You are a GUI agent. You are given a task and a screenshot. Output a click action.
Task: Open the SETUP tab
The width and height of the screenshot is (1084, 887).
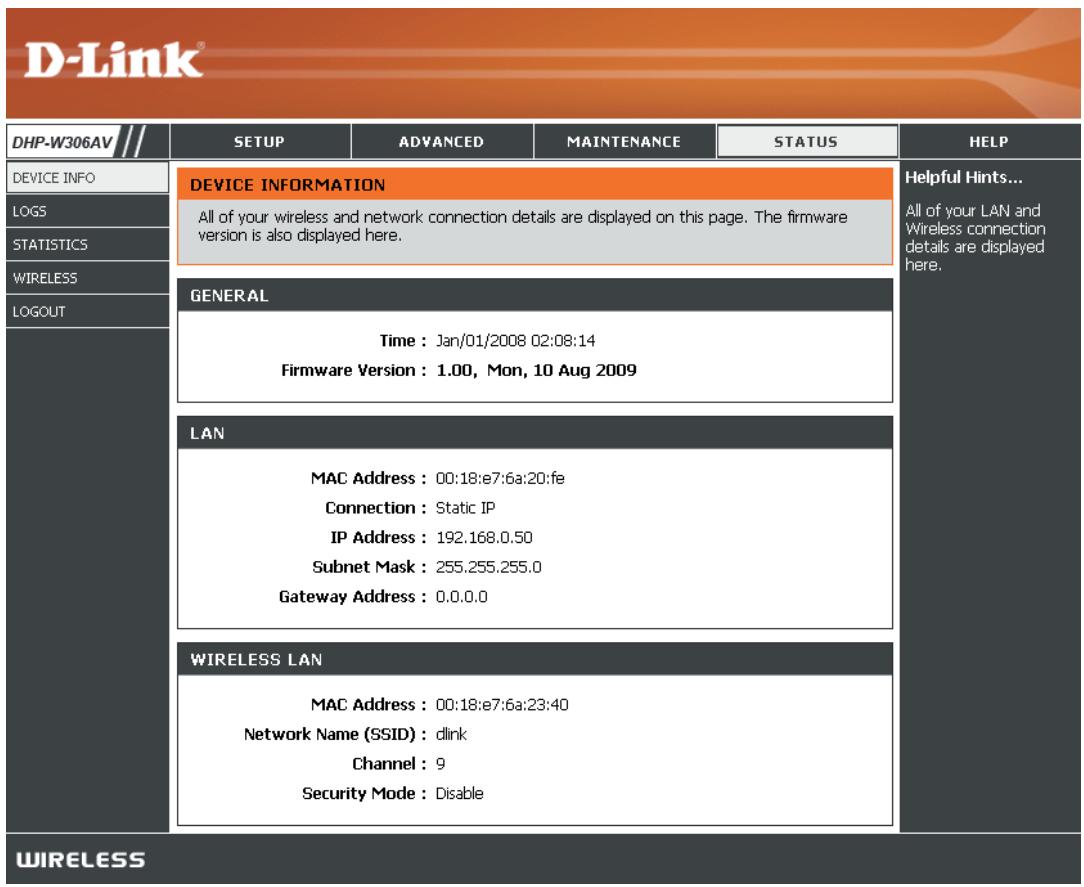point(260,142)
